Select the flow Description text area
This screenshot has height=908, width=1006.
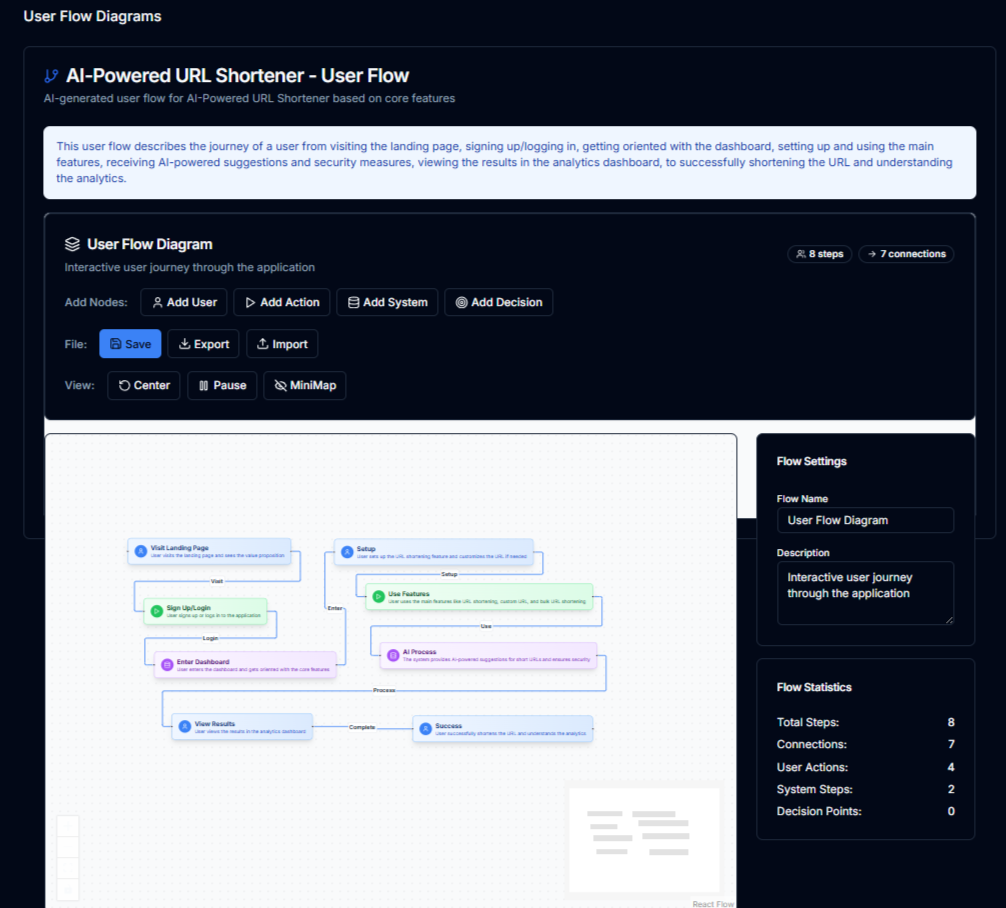tap(865, 593)
